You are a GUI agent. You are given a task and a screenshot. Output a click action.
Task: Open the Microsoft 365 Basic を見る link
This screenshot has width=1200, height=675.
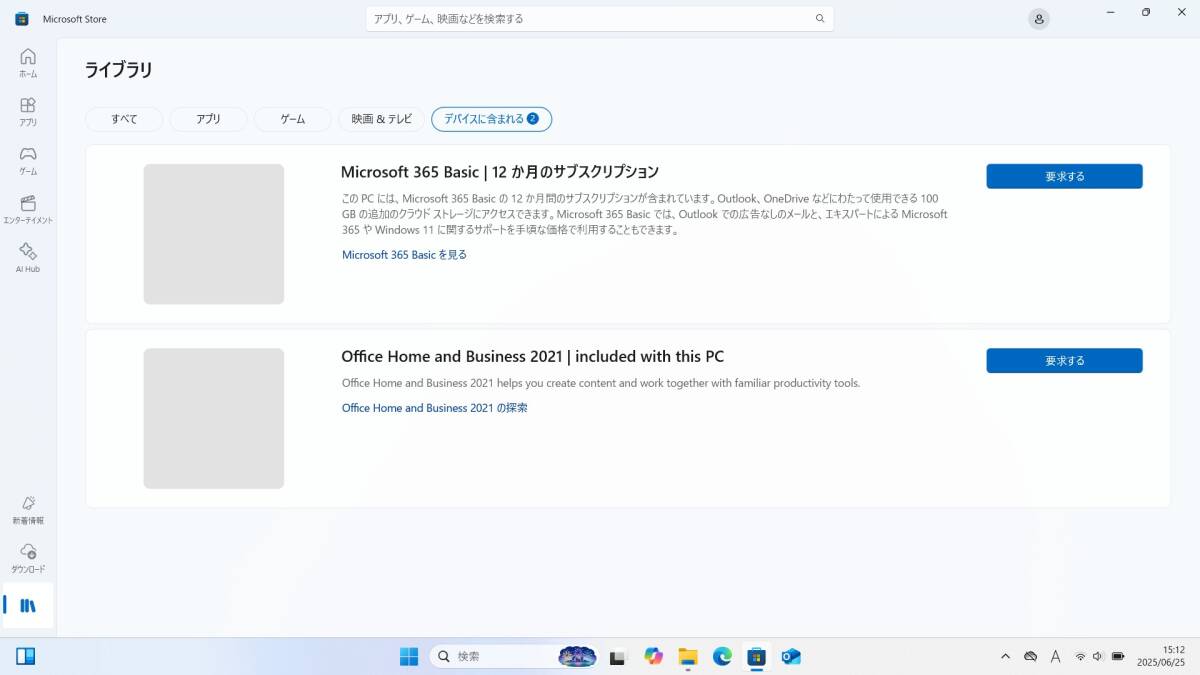(403, 255)
